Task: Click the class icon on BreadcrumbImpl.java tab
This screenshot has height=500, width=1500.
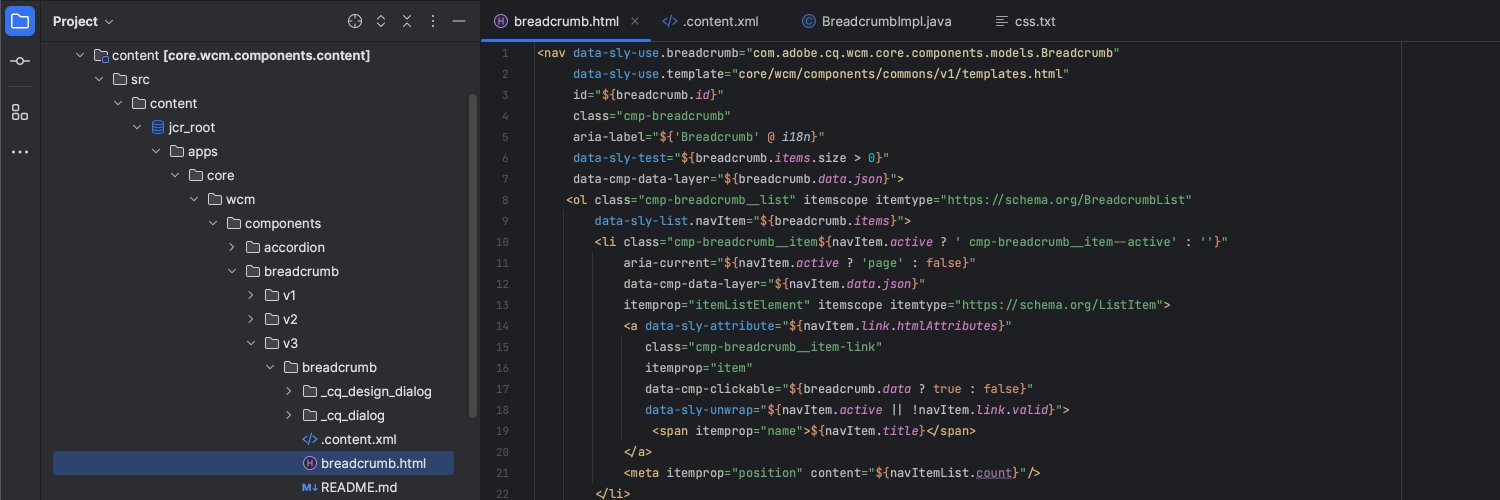Action: [x=808, y=21]
